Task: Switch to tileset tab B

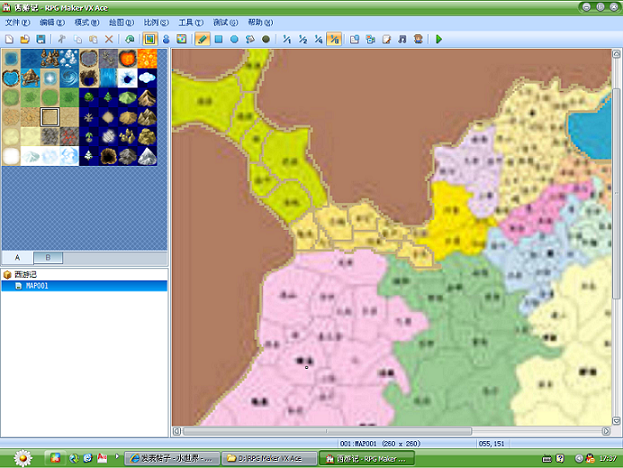Action: coord(48,257)
